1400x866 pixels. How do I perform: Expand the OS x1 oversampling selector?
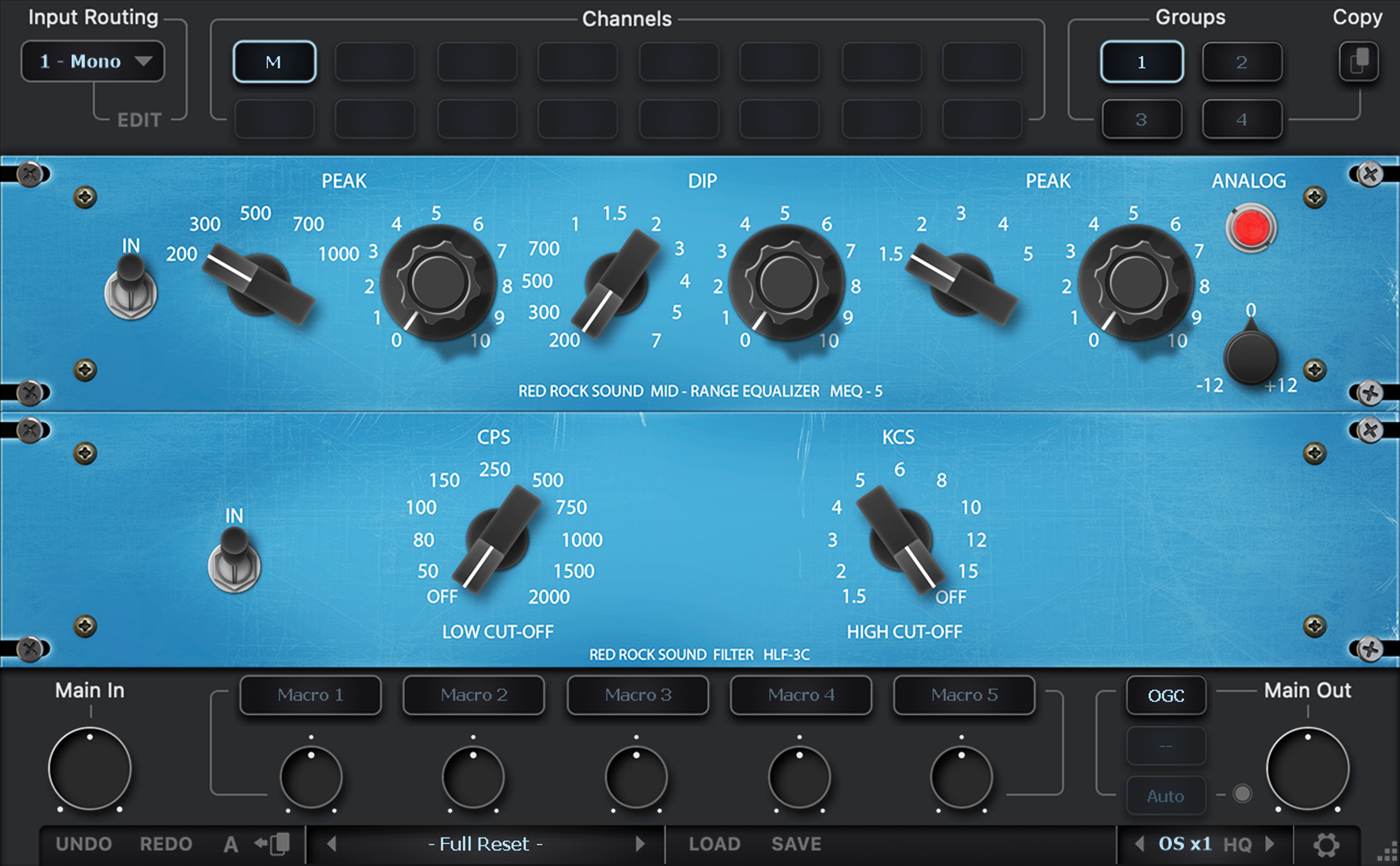click(1184, 844)
